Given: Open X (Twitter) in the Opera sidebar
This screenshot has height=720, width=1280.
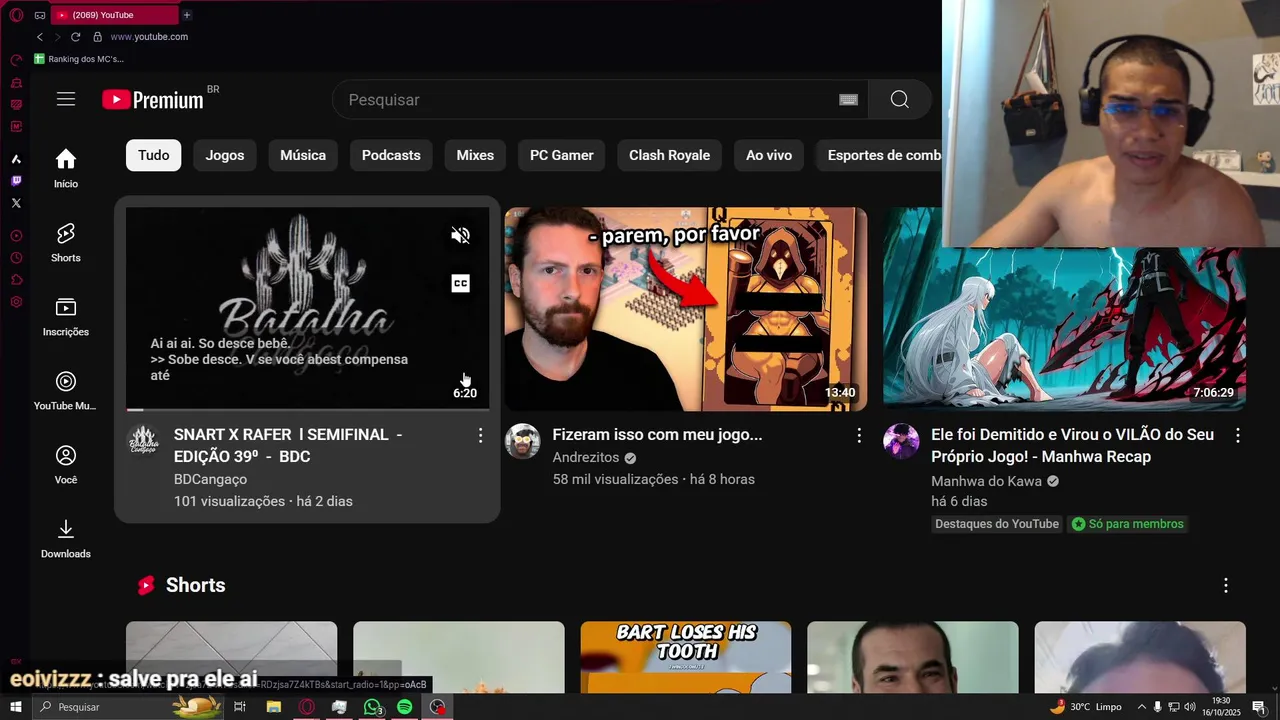Looking at the screenshot, I should pyautogui.click(x=16, y=203).
